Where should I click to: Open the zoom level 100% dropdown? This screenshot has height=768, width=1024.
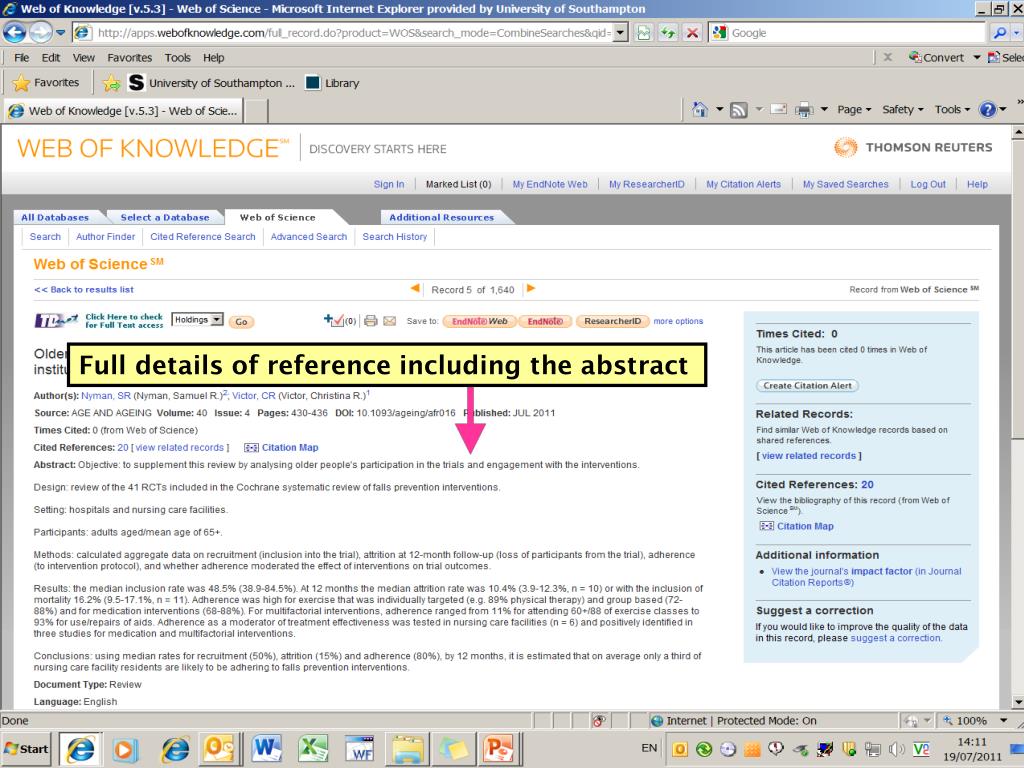click(x=1004, y=720)
